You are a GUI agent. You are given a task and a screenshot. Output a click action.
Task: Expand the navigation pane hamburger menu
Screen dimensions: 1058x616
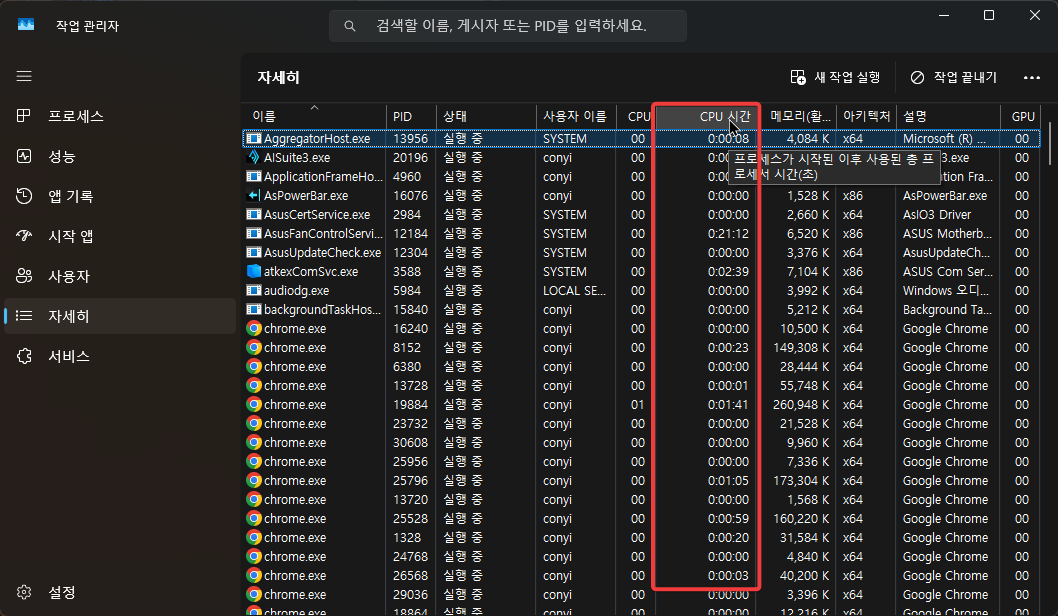[x=24, y=76]
